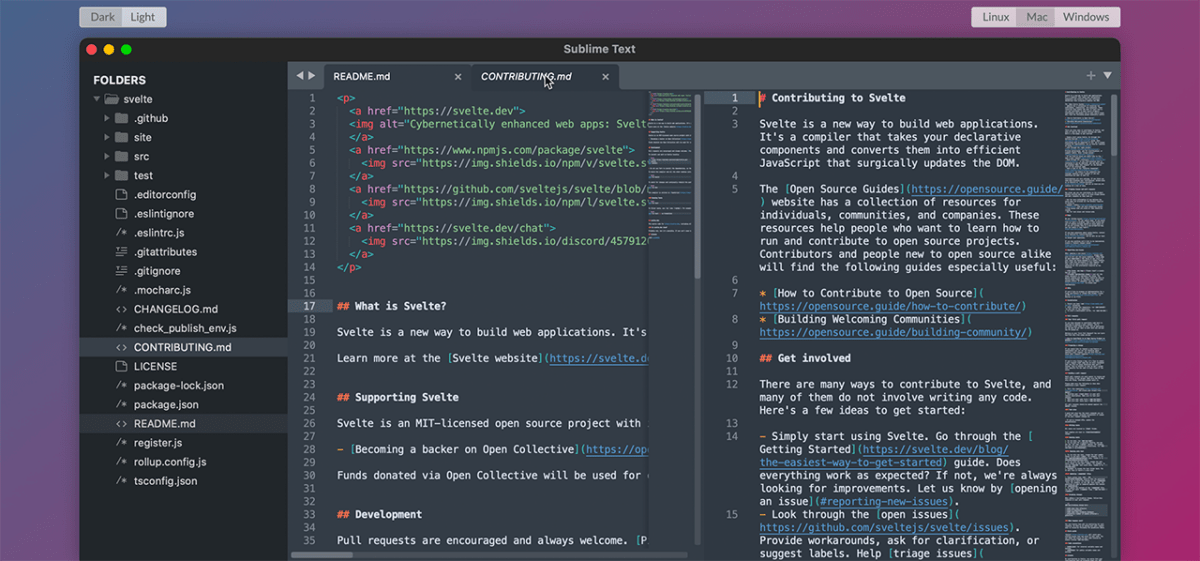The width and height of the screenshot is (1200, 561).
Task: Select the Linux platform option
Action: click(x=995, y=17)
